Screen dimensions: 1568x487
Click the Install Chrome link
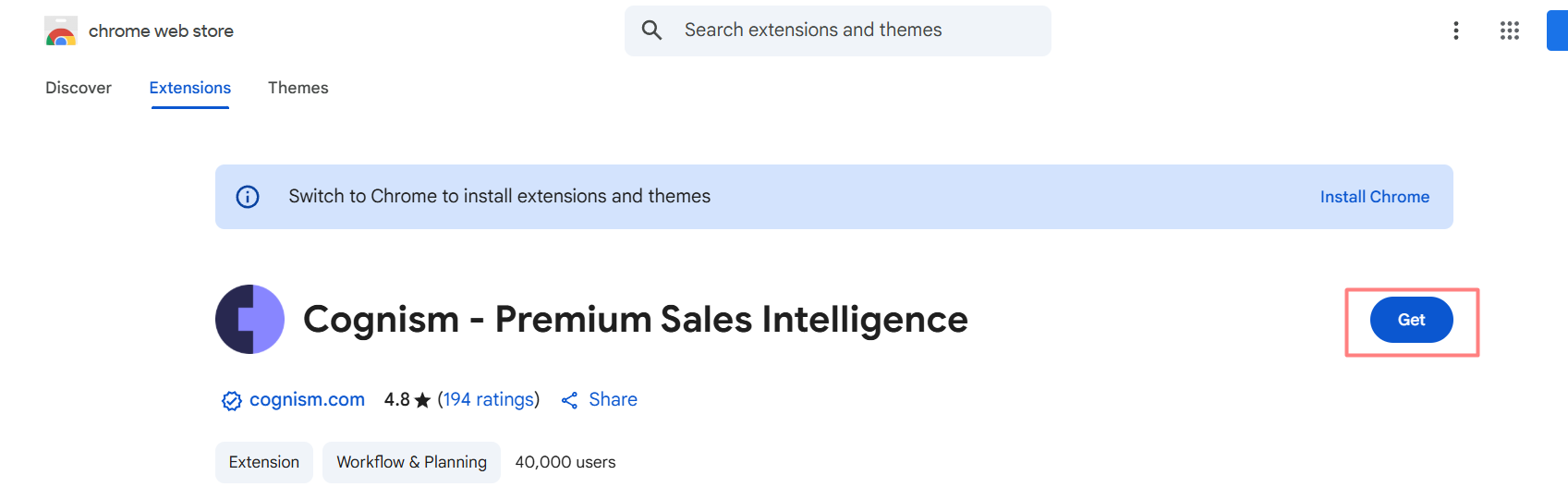(1374, 197)
